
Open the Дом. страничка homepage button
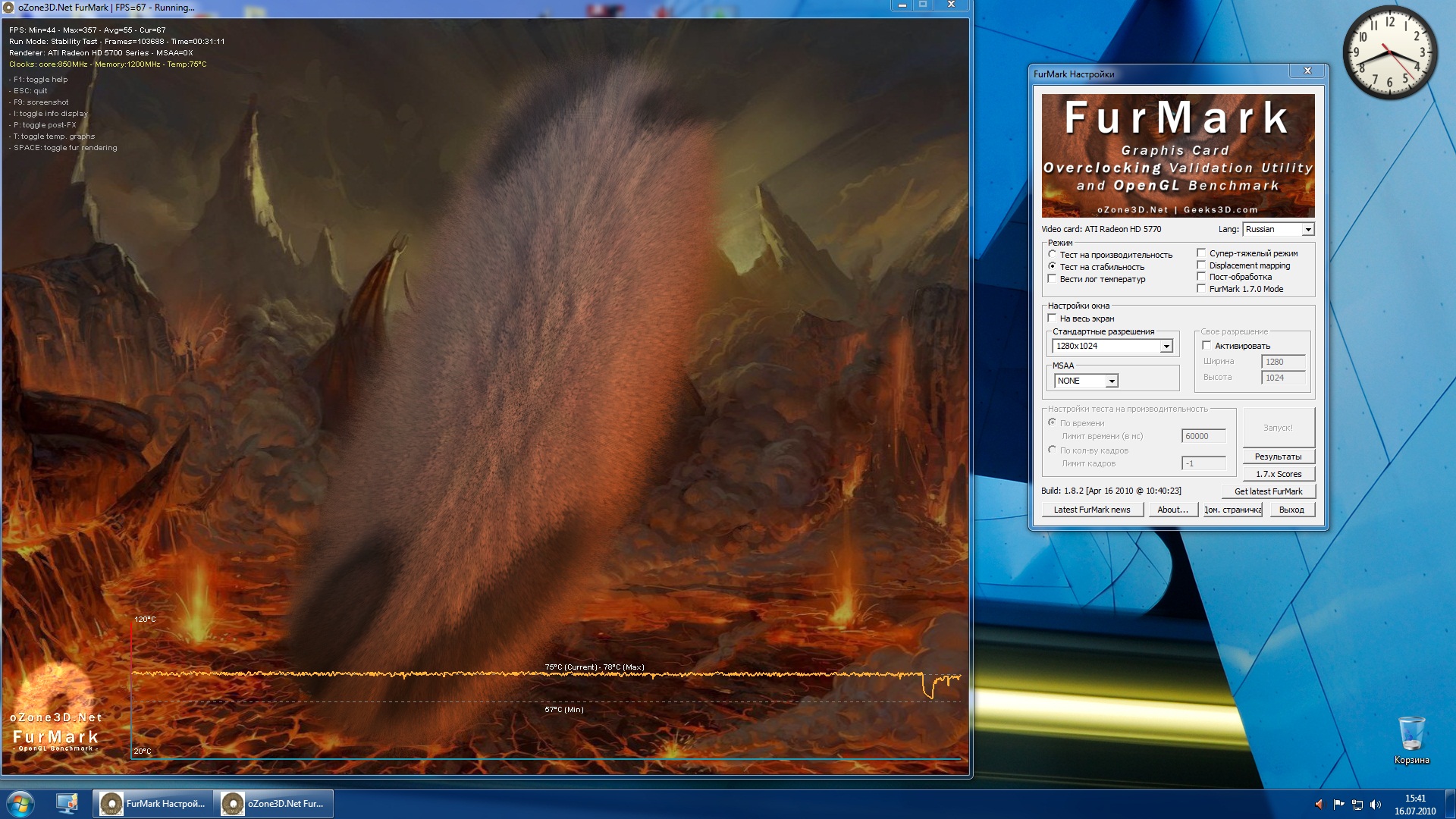pos(1232,510)
